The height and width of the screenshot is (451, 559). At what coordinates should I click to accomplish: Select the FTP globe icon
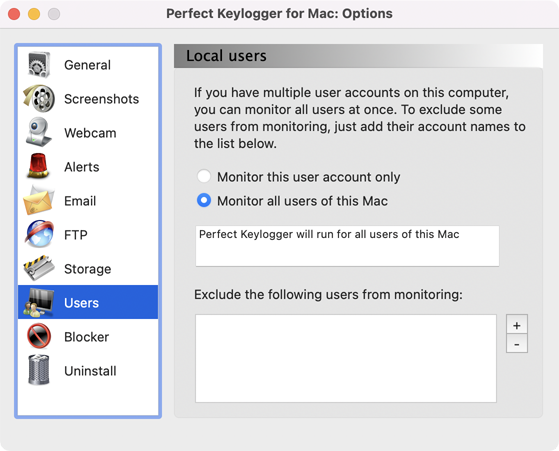[x=39, y=234]
